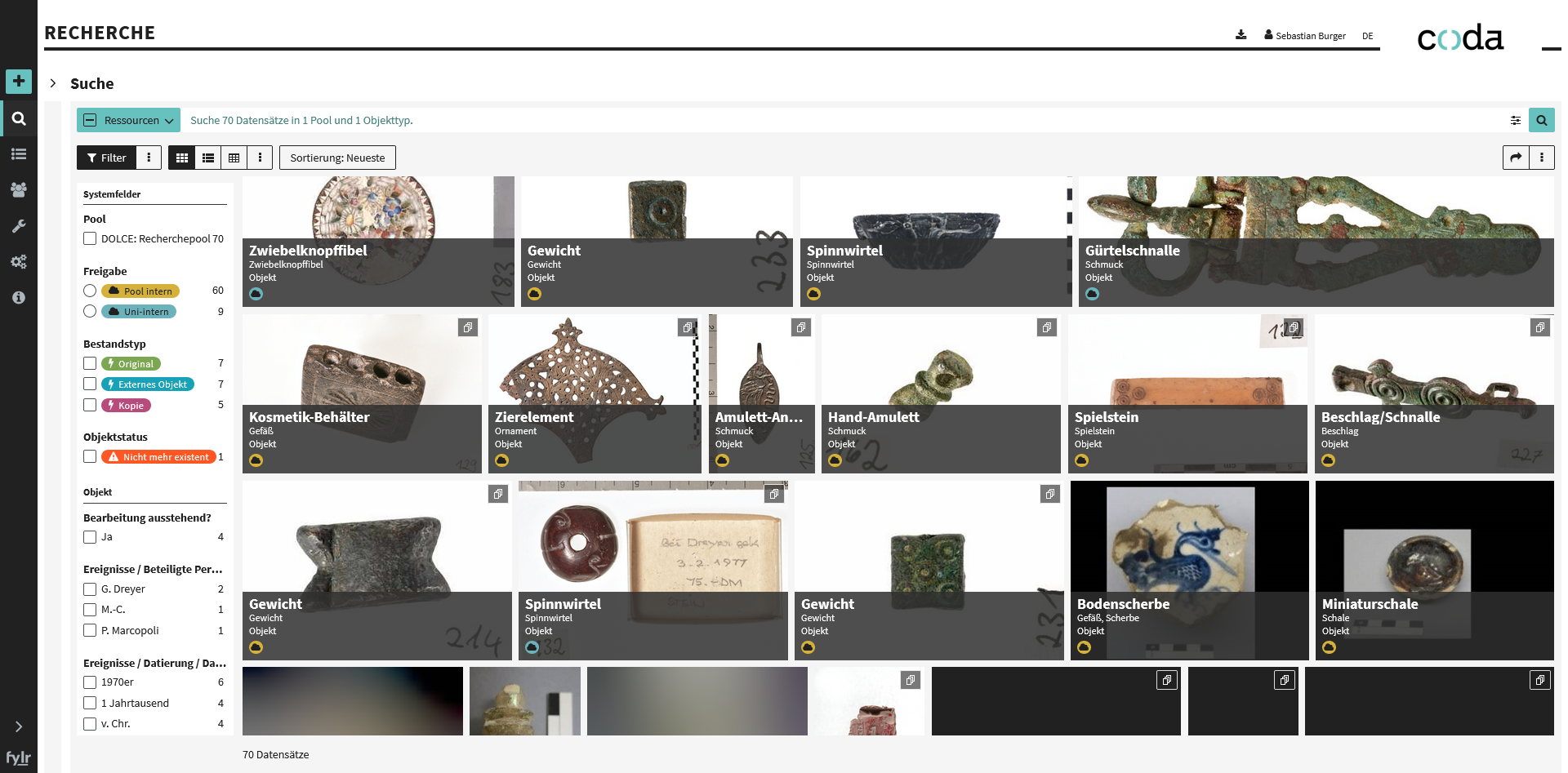Open the wrench tools icon in sidebar
The width and height of the screenshot is (1568, 773).
18,226
